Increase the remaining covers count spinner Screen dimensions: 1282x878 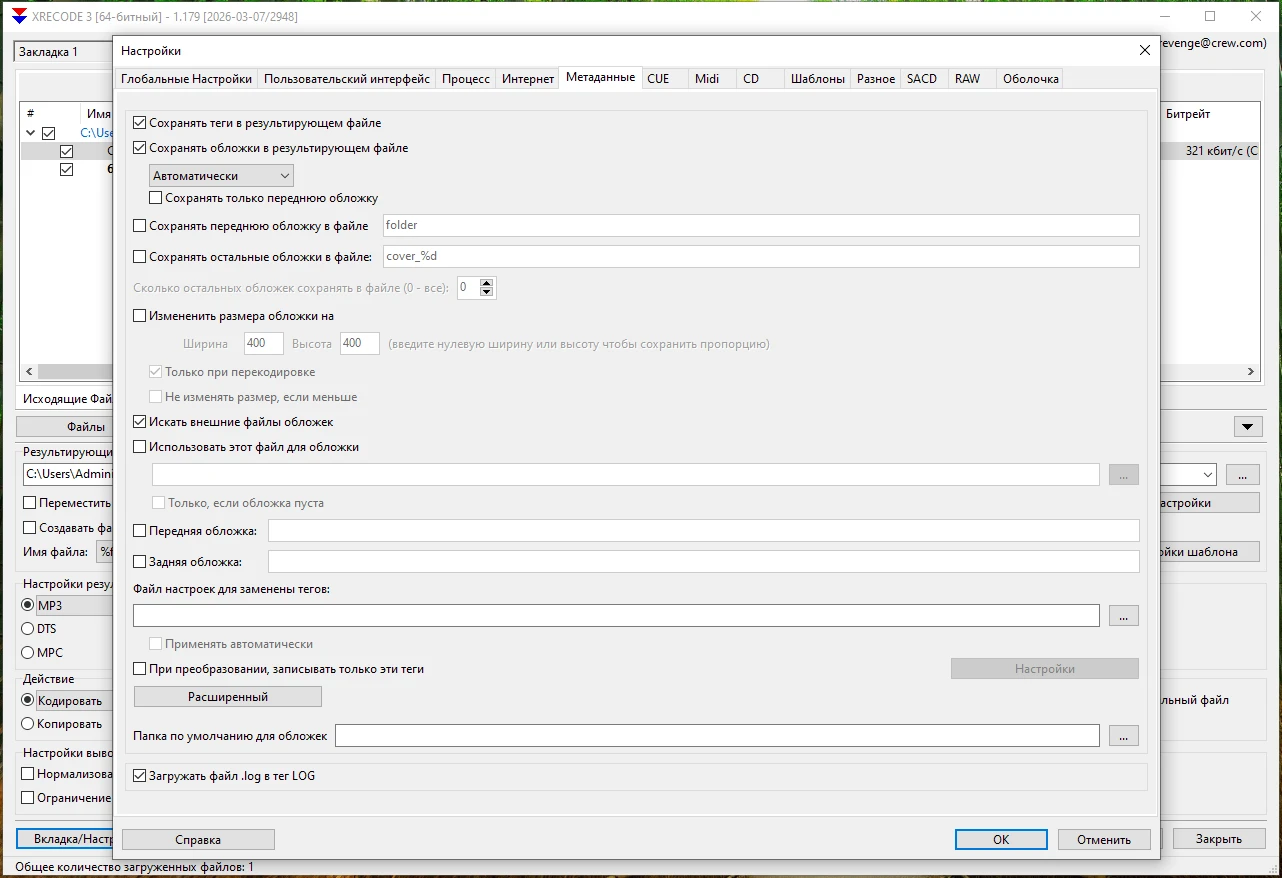pos(487,283)
